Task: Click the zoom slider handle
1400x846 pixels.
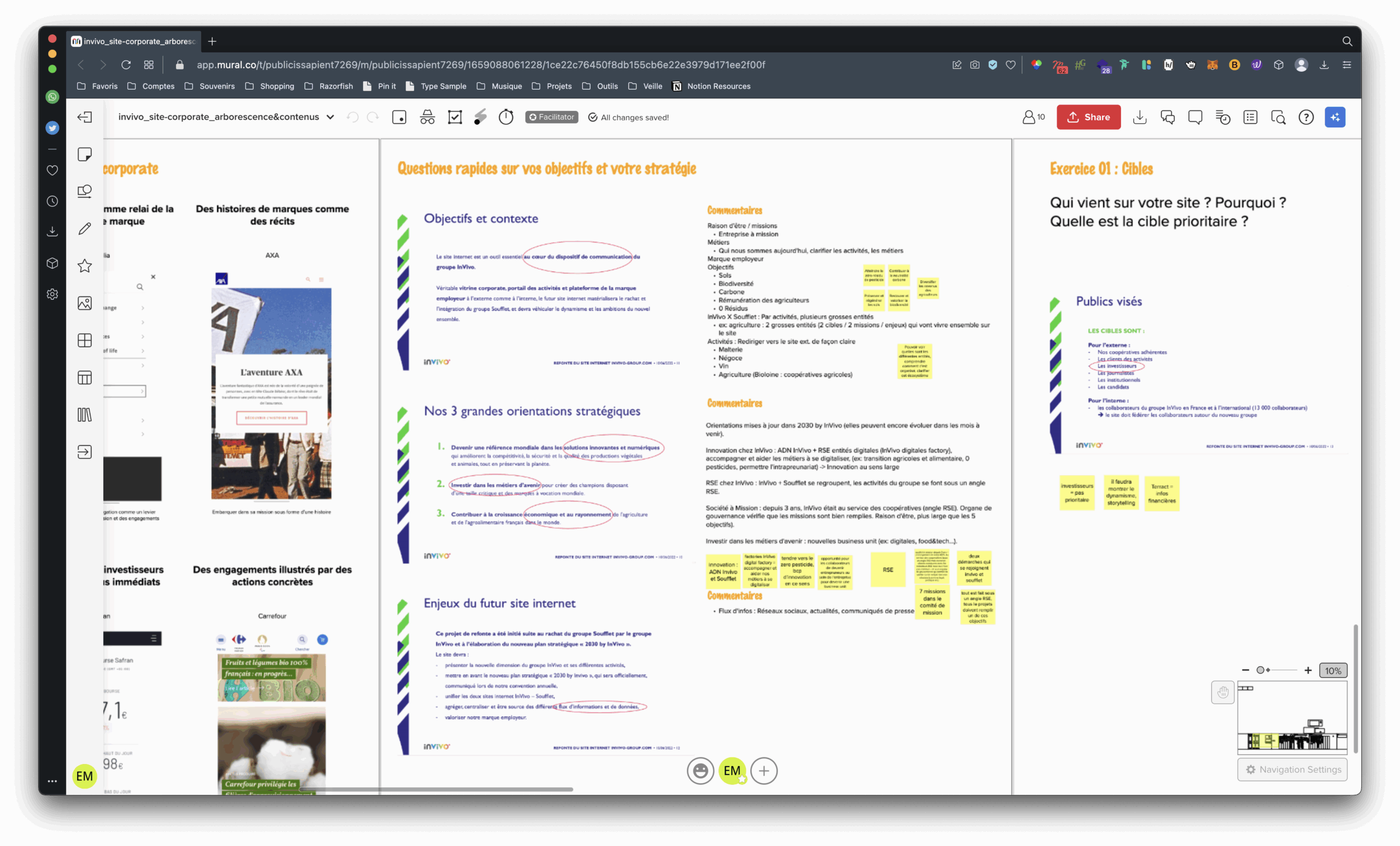Action: click(1259, 670)
